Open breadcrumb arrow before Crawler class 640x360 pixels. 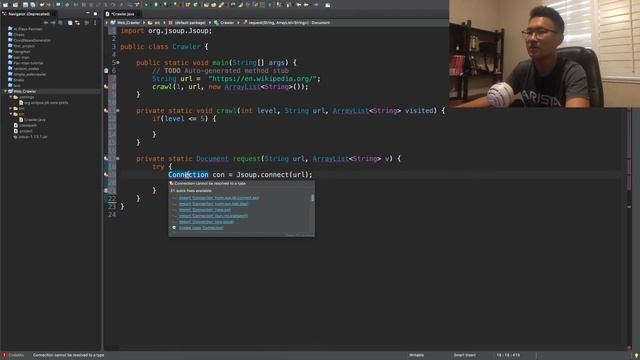click(210, 23)
